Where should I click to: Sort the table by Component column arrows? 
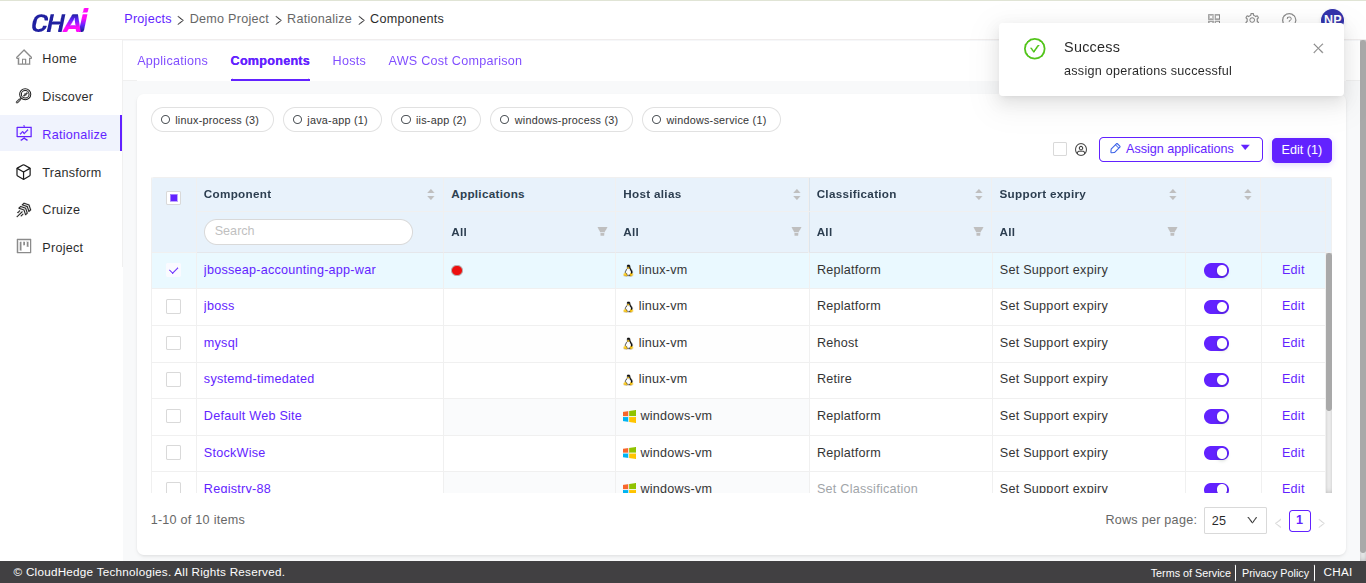tap(431, 194)
